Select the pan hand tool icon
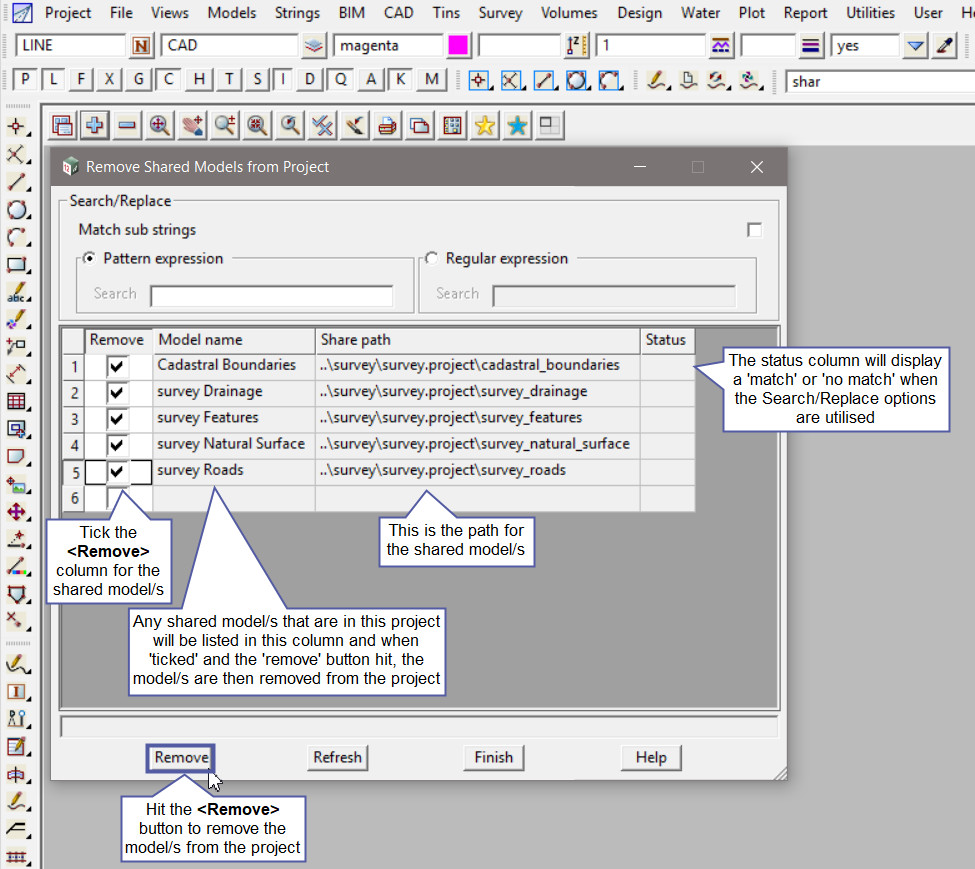The image size is (975, 869). click(192, 125)
